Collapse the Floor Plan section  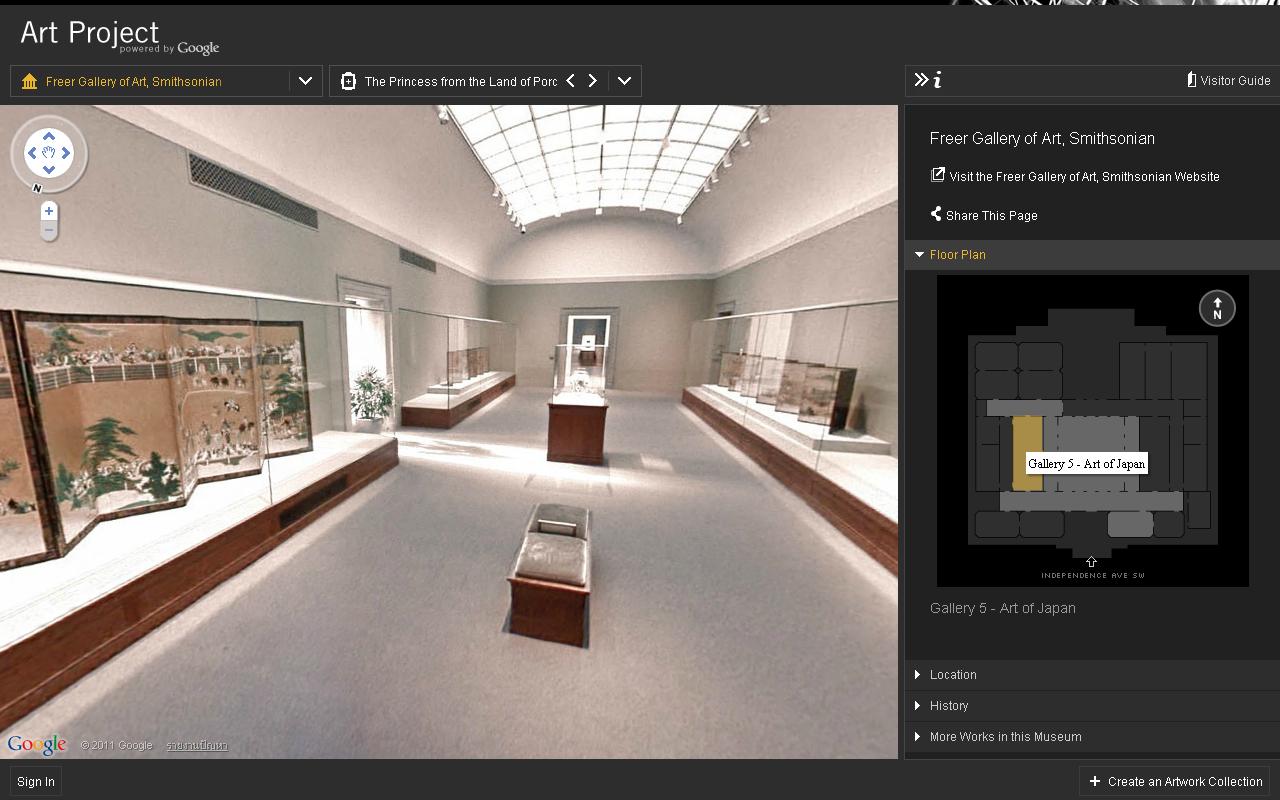[1092, 255]
